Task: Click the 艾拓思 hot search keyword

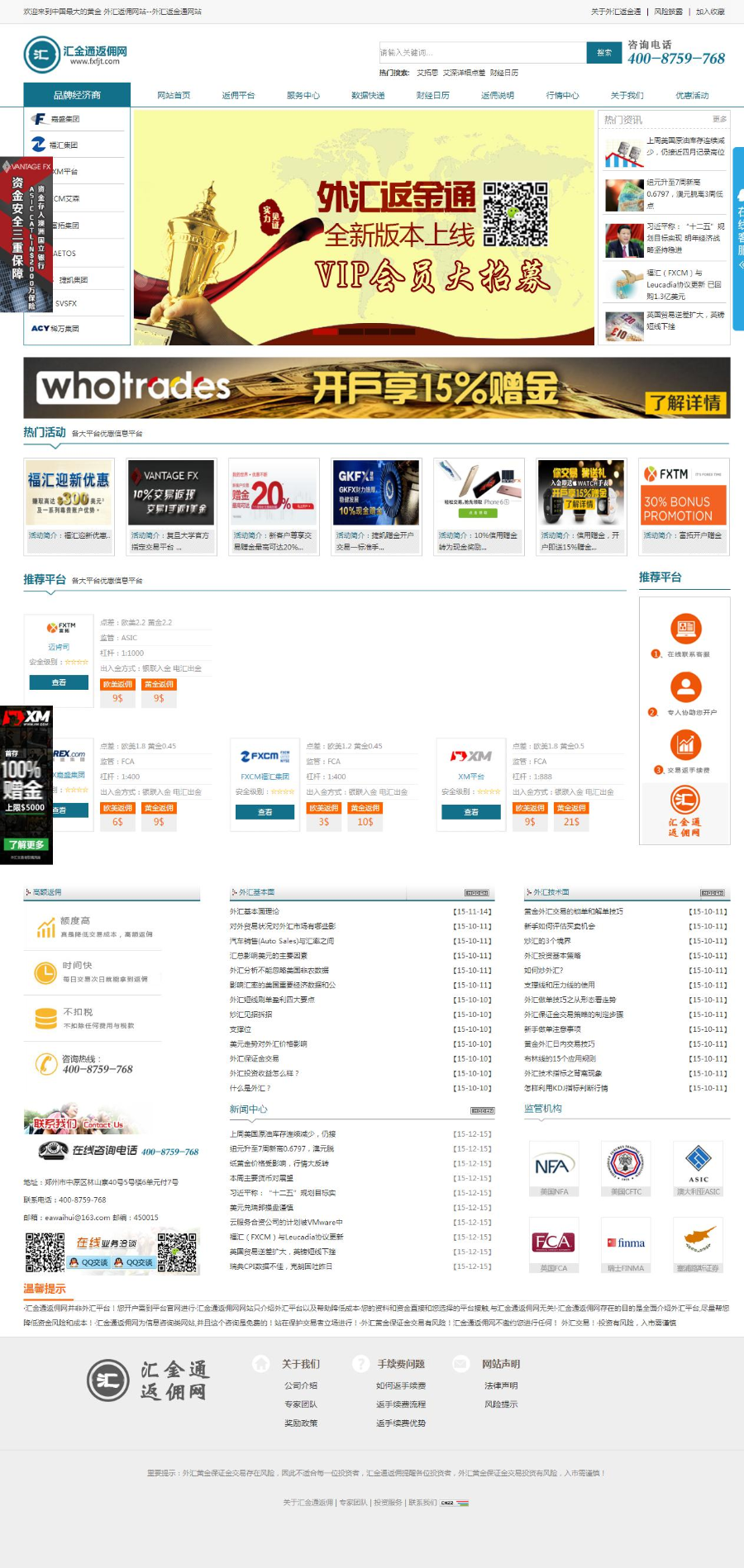Action: tap(427, 73)
